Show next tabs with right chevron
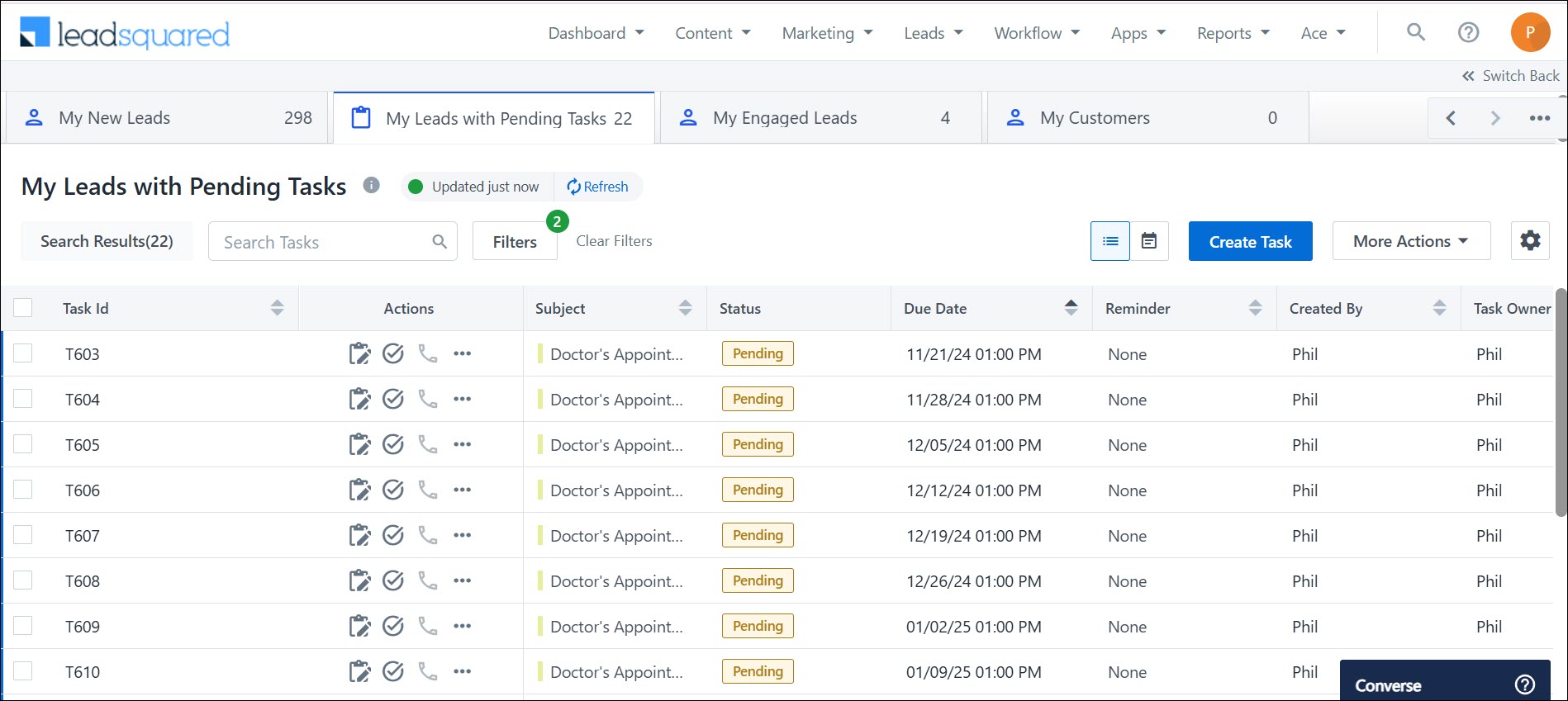The width and height of the screenshot is (1568, 701). [1494, 118]
